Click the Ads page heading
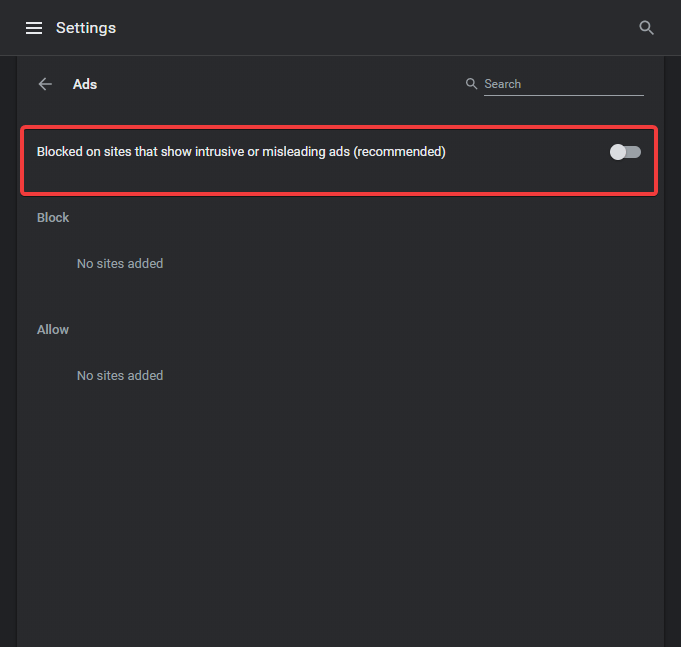 [85, 84]
